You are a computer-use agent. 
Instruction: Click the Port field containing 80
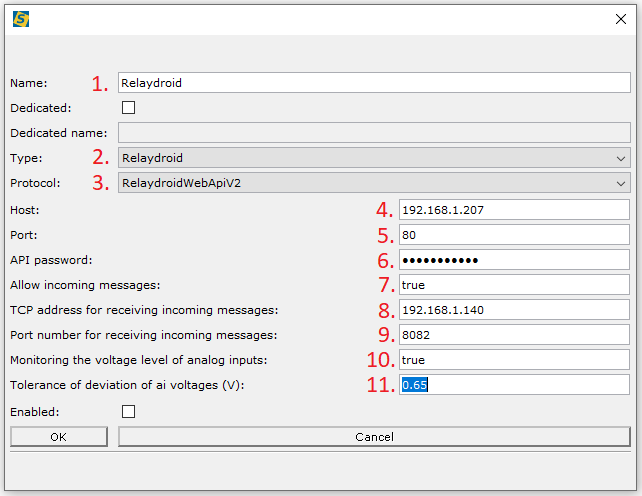pyautogui.click(x=513, y=235)
